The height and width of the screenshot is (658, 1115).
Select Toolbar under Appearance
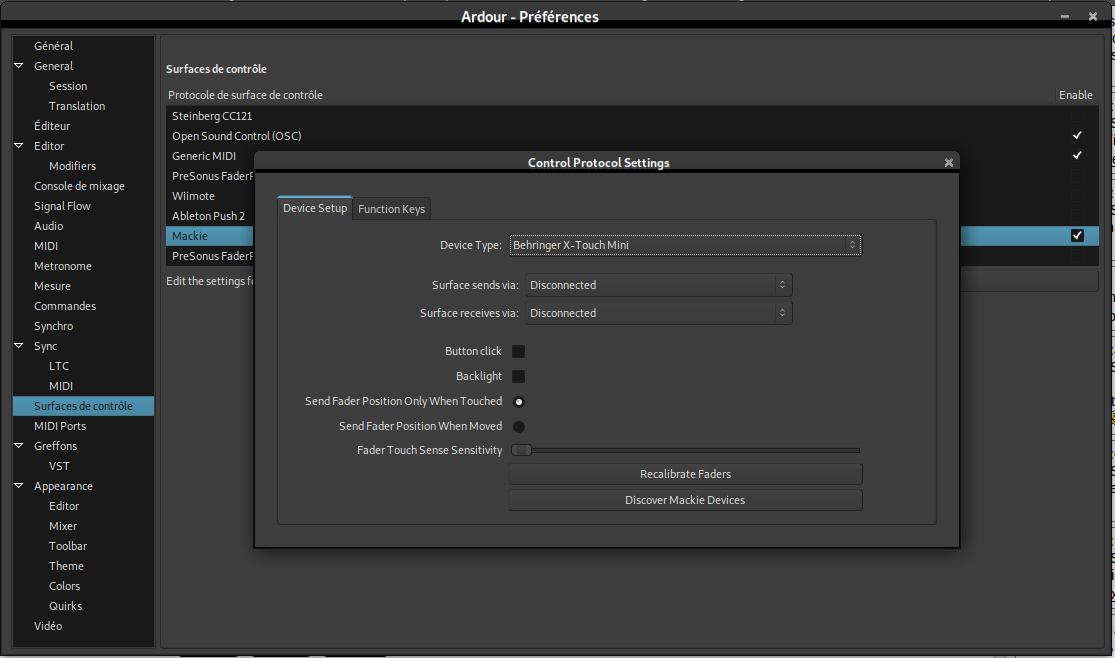click(68, 546)
